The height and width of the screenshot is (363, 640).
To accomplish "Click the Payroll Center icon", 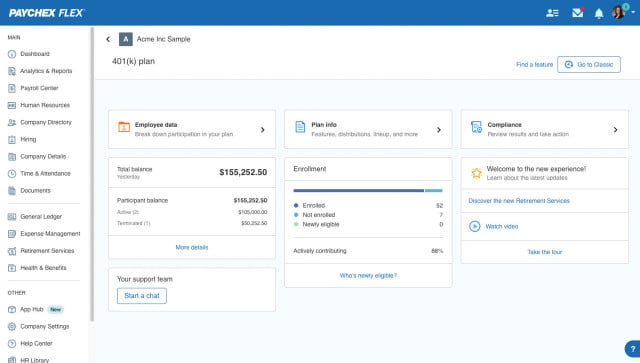I will point(12,88).
